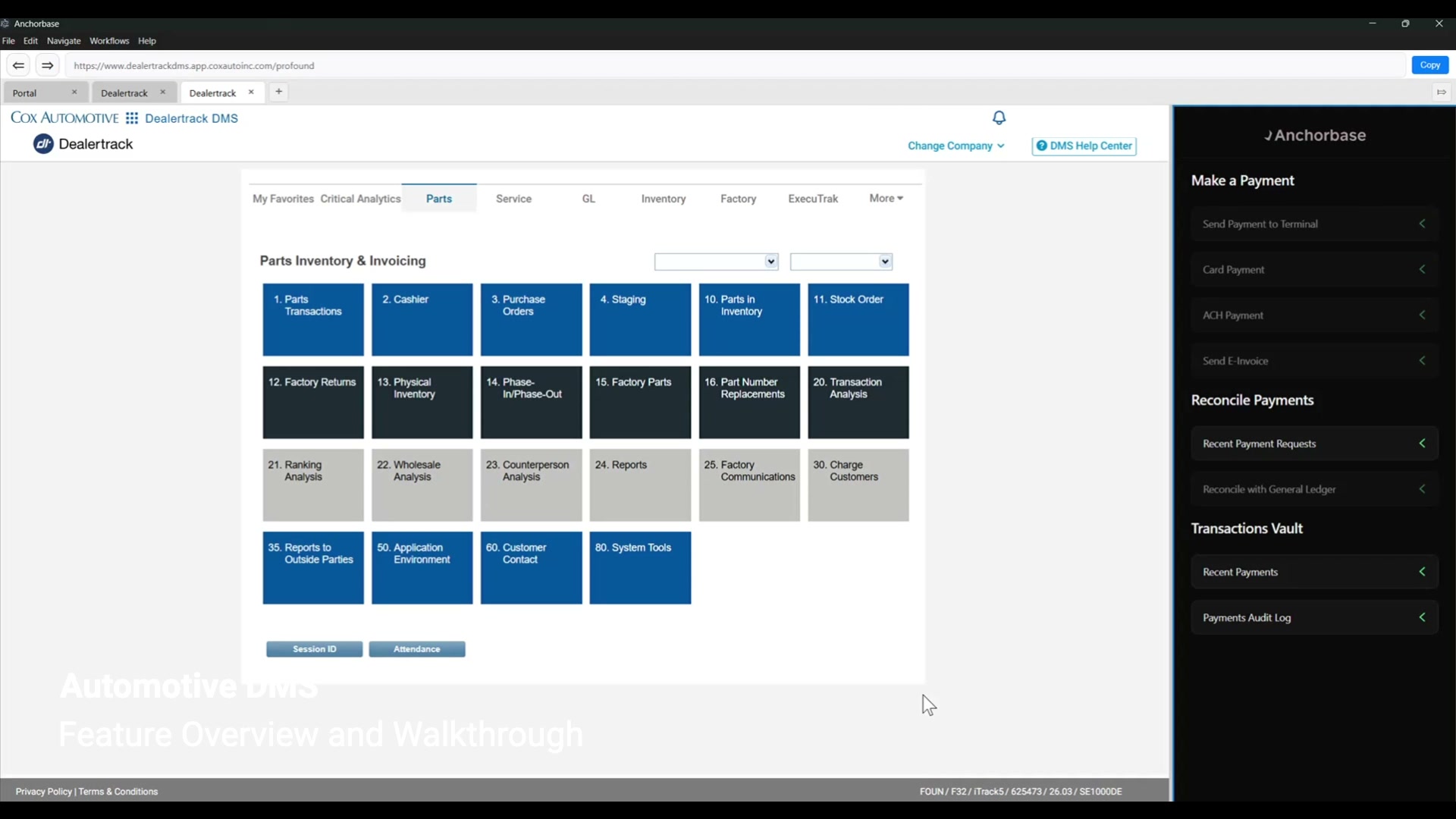Open the Privacy Policy link
1456x819 pixels.
point(43,791)
